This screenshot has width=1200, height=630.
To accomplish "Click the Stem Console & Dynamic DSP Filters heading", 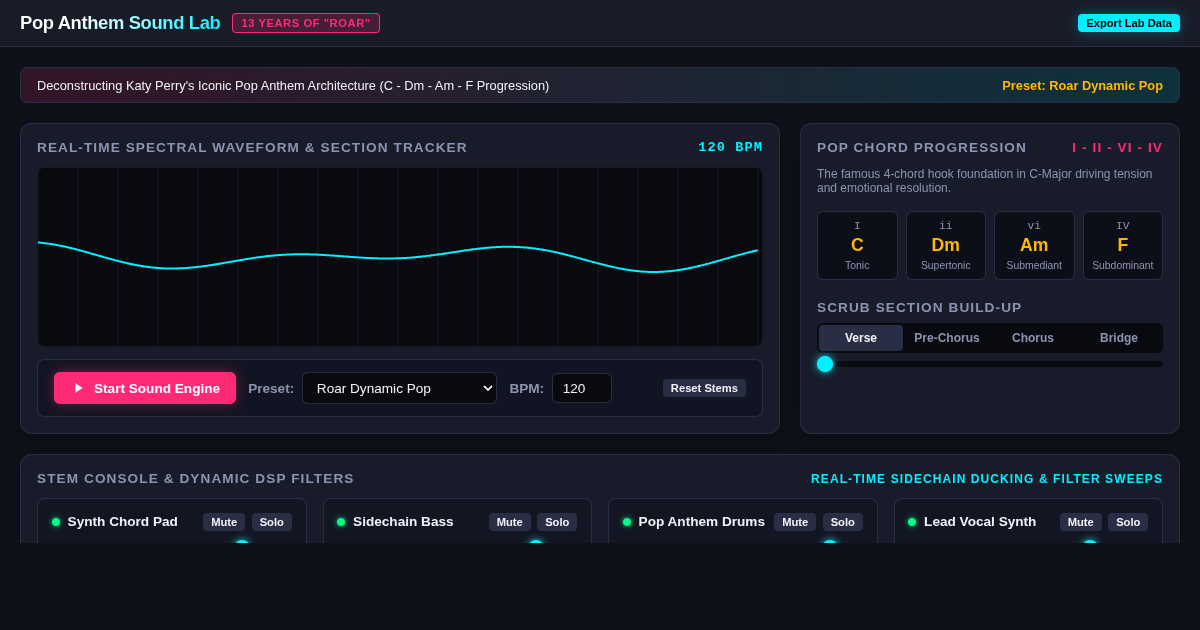I will point(196,479).
